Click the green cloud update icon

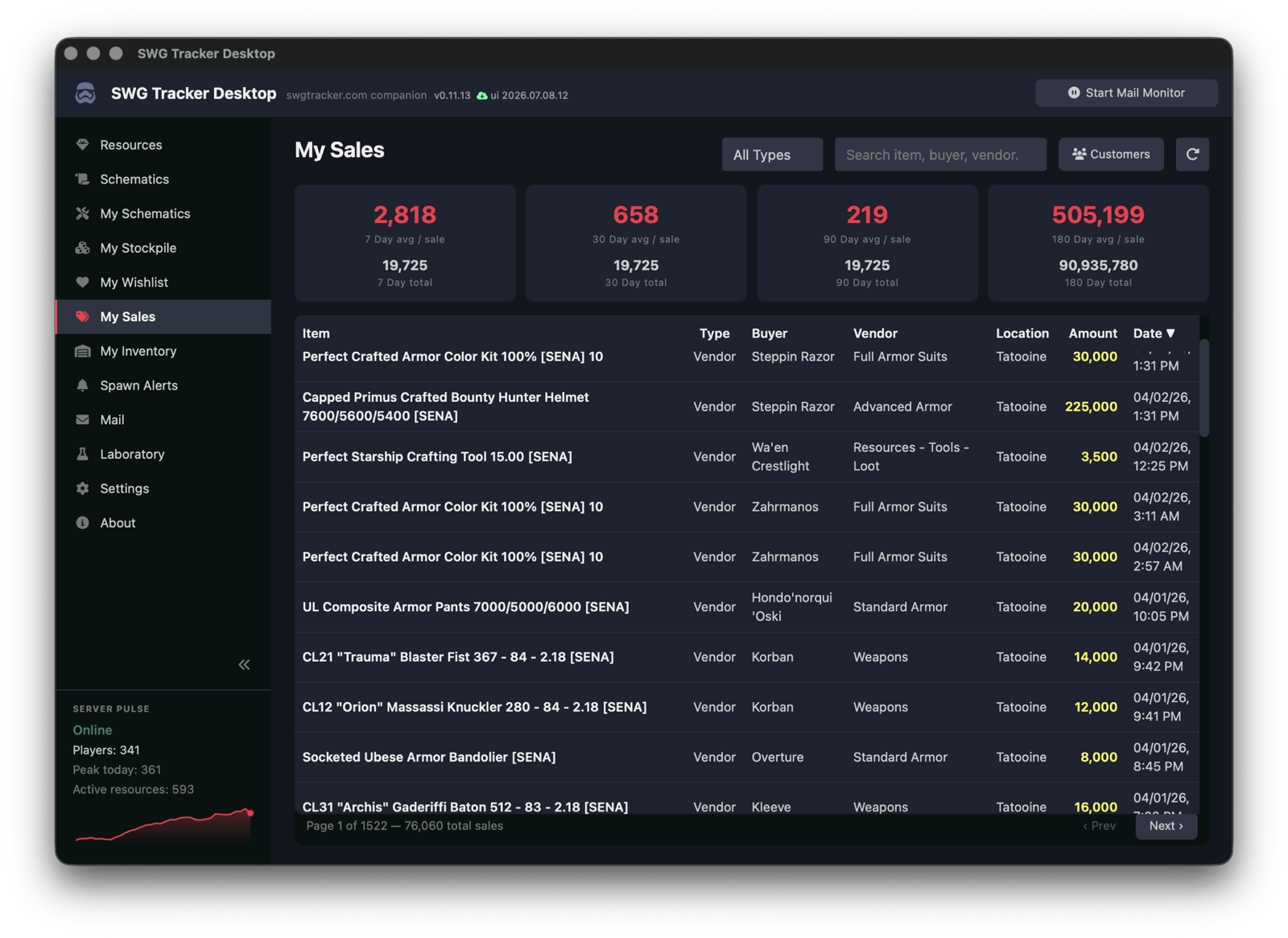[x=482, y=95]
